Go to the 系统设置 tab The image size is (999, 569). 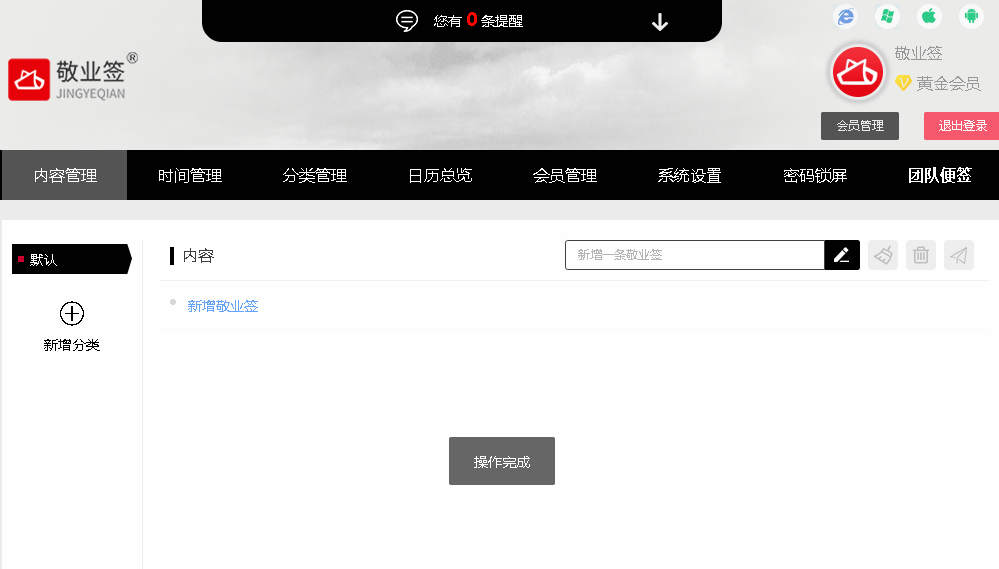click(689, 175)
